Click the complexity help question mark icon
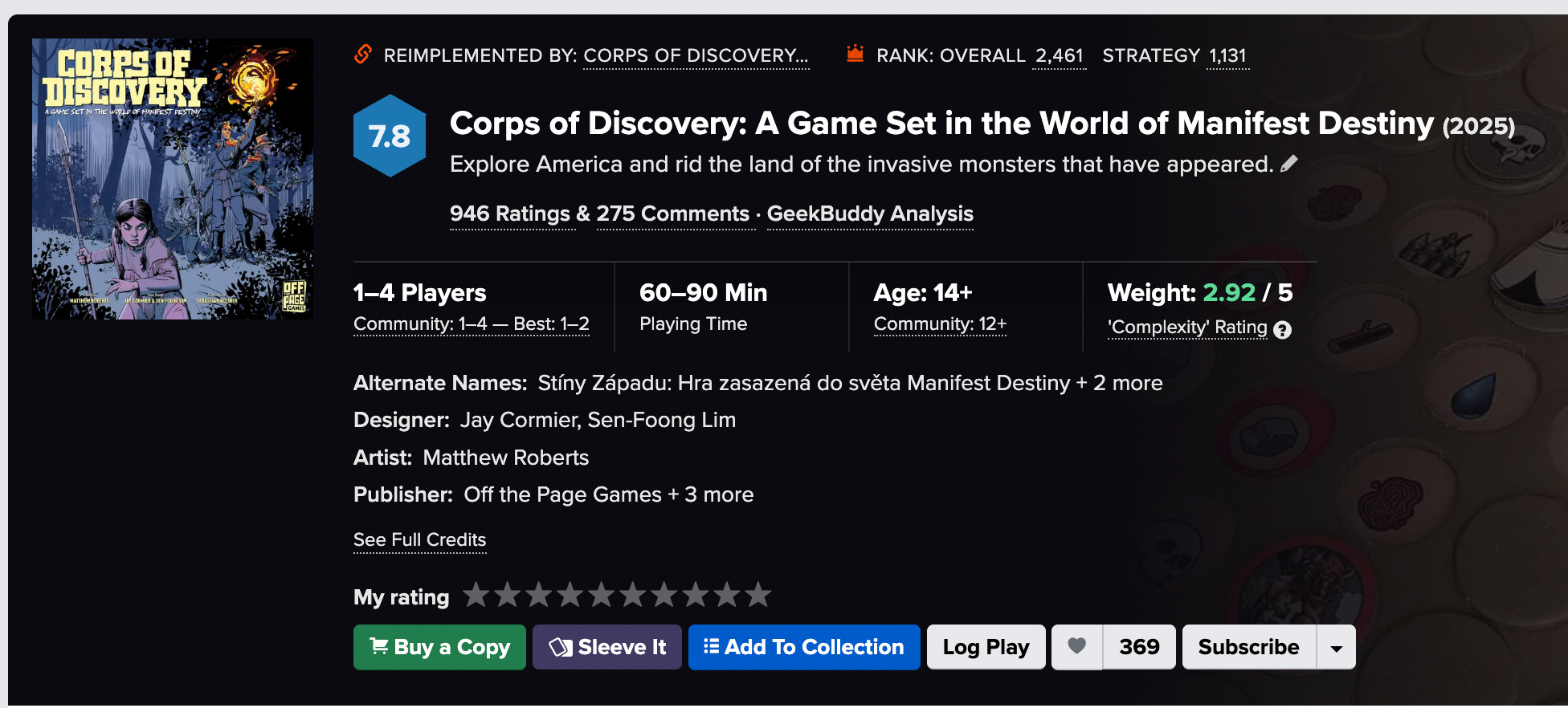Image resolution: width=1568 pixels, height=708 pixels. (1283, 330)
